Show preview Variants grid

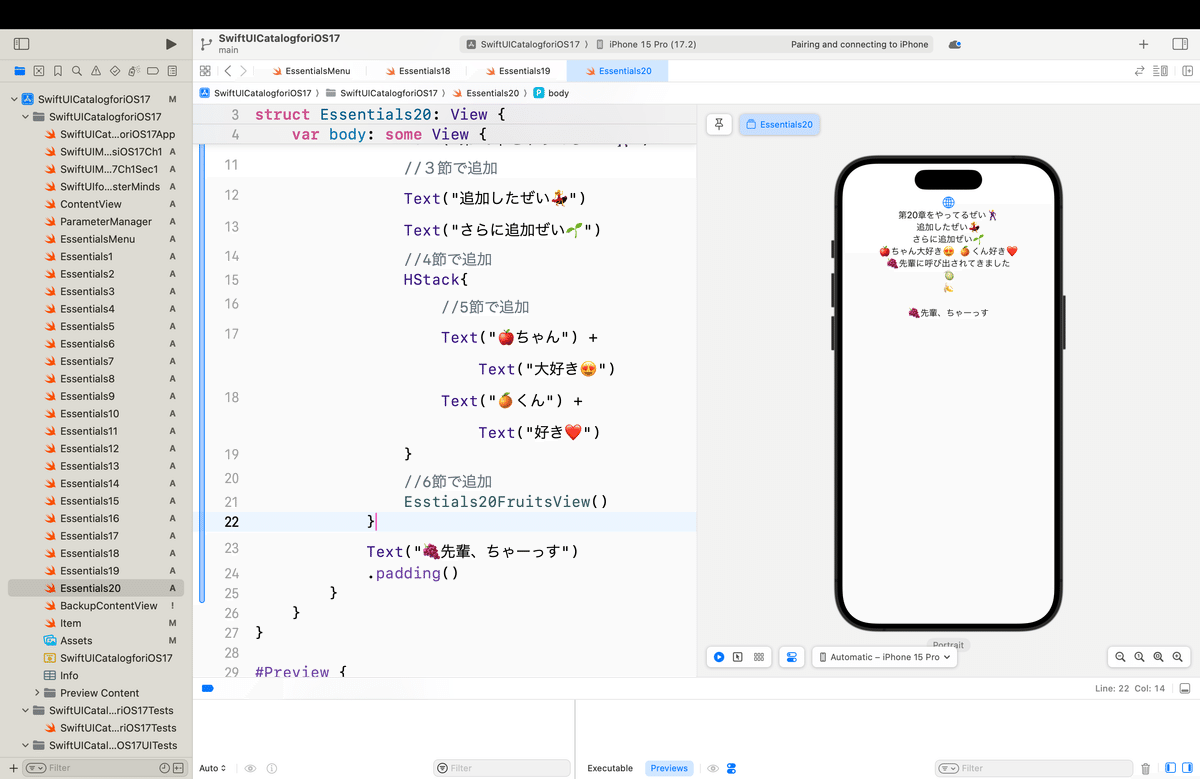click(759, 657)
